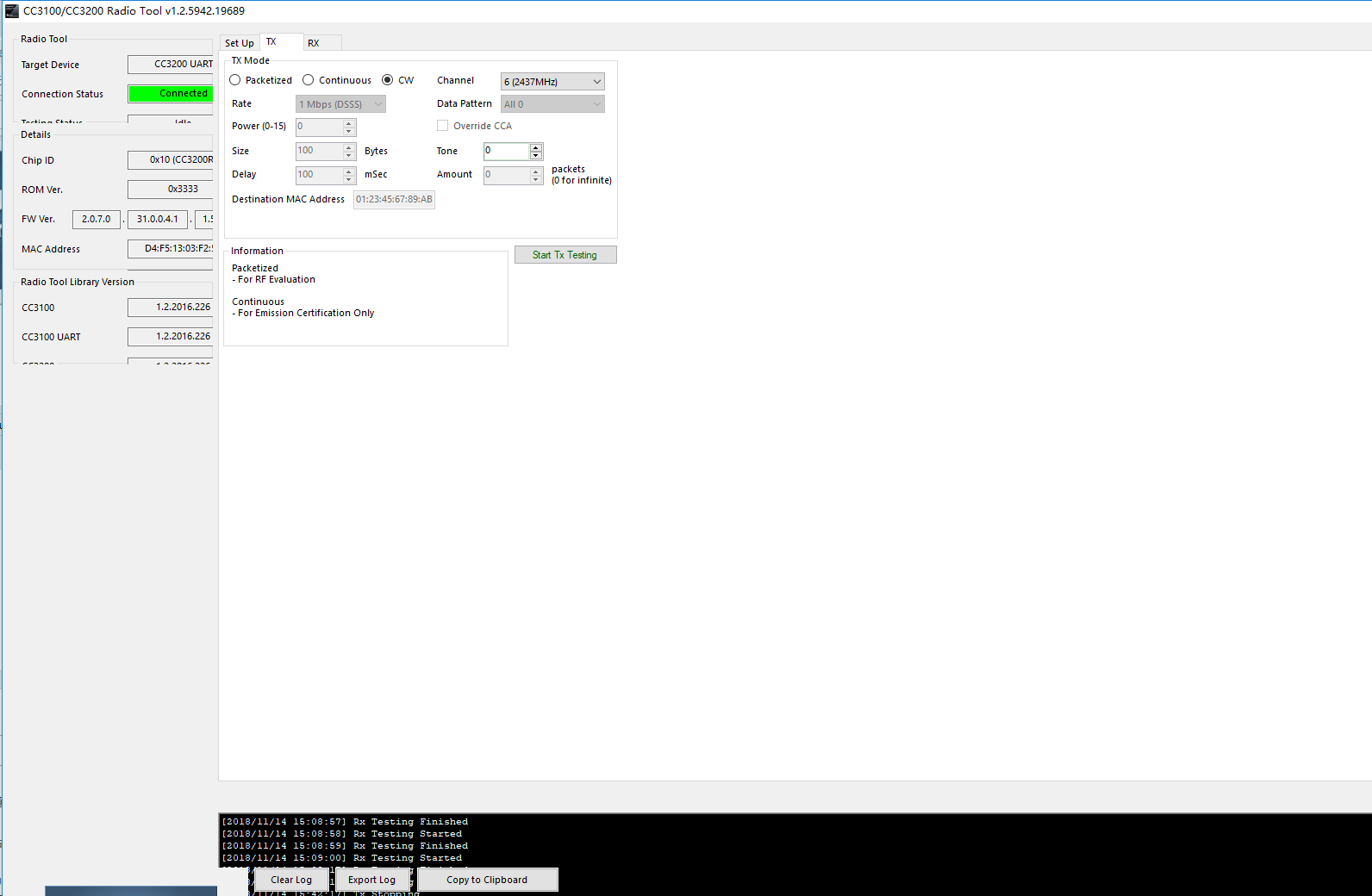Click the green Connected status field

(171, 94)
